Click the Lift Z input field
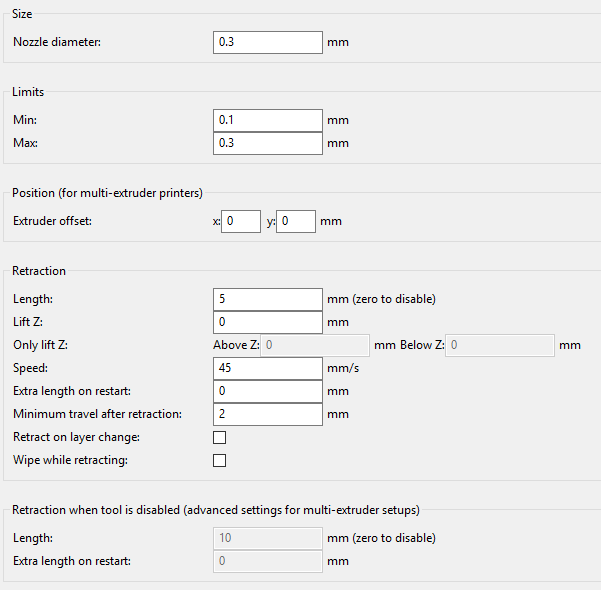The image size is (601, 590). (x=268, y=322)
